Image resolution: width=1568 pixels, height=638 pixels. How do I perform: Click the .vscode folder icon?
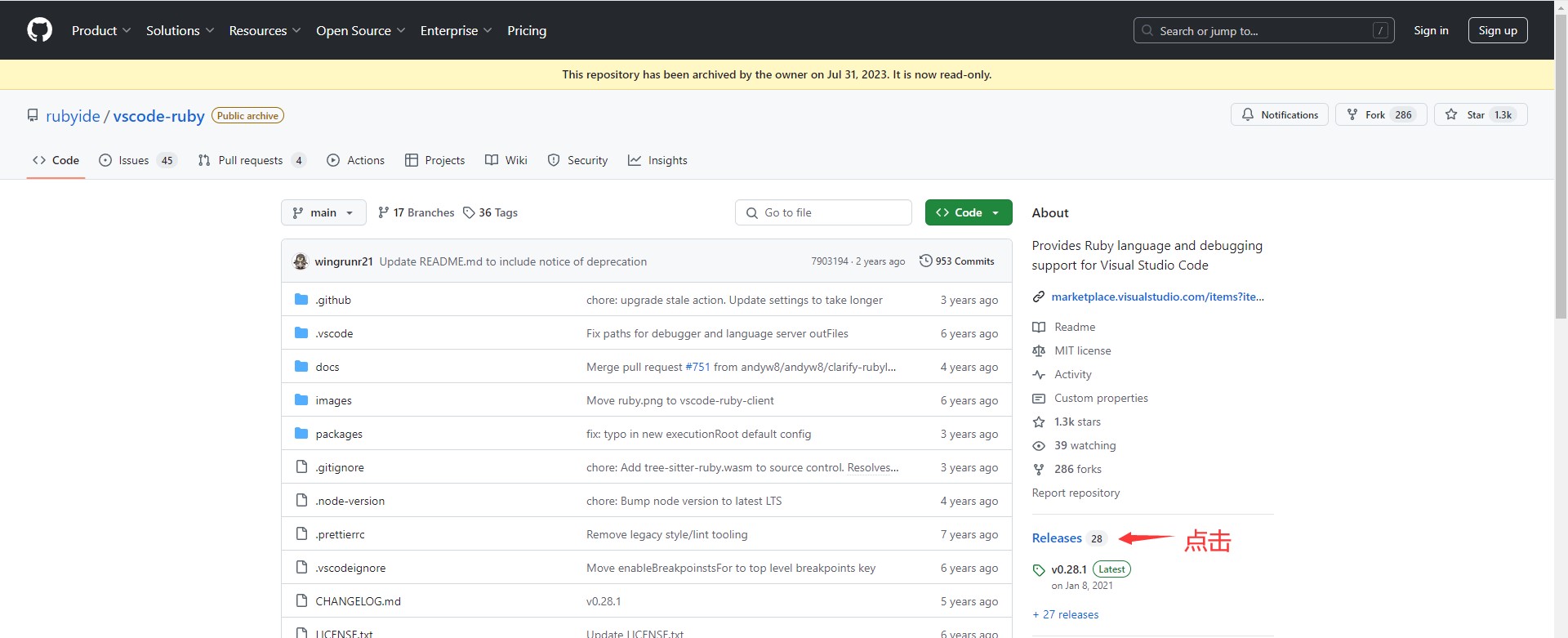301,333
